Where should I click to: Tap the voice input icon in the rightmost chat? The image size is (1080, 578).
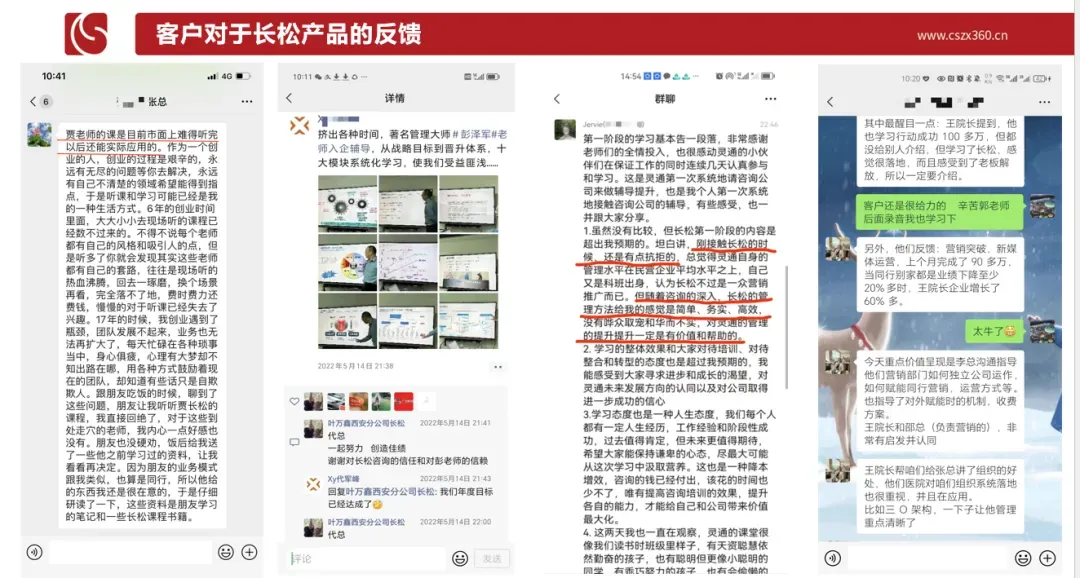click(x=832, y=557)
